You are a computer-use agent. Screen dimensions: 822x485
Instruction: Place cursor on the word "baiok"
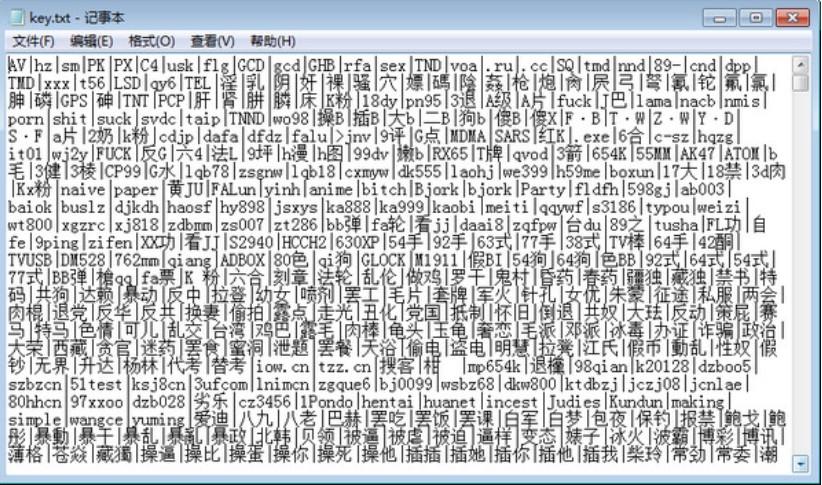(x=29, y=207)
